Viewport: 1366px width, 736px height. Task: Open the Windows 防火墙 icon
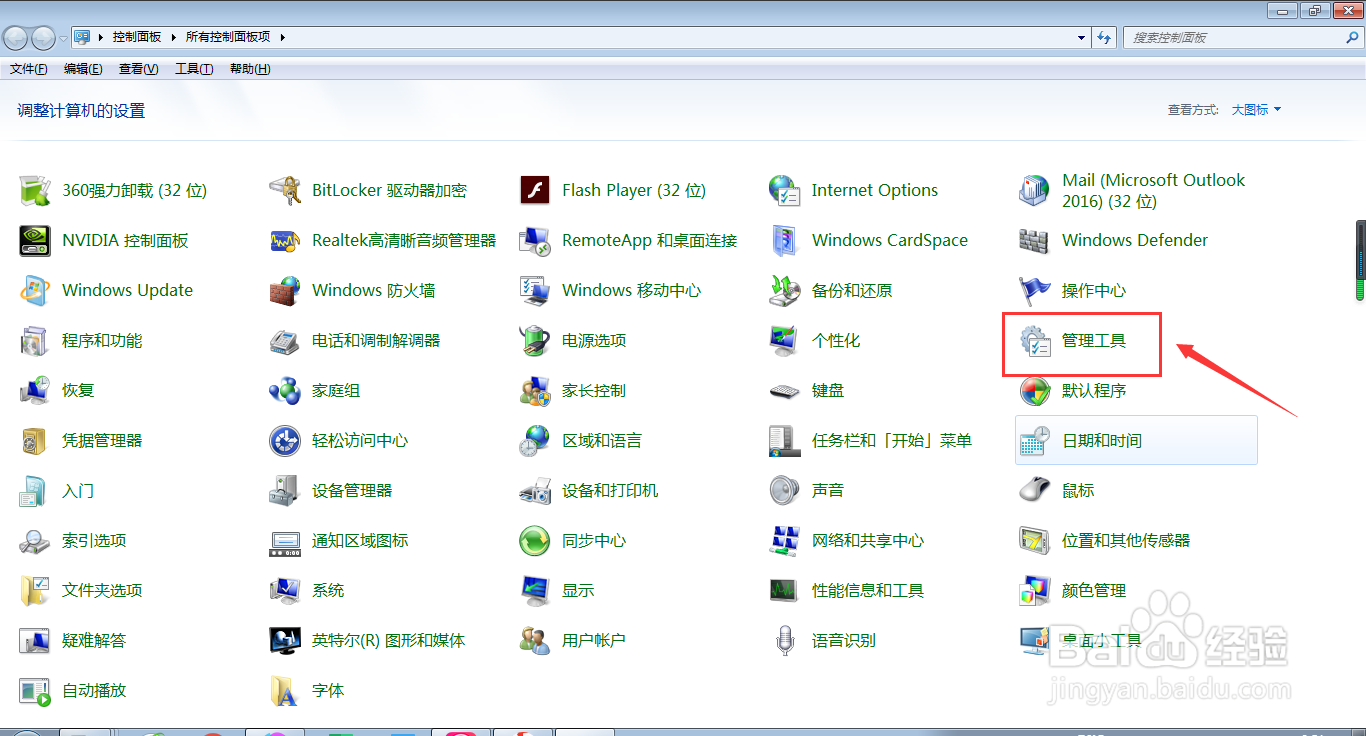click(285, 290)
